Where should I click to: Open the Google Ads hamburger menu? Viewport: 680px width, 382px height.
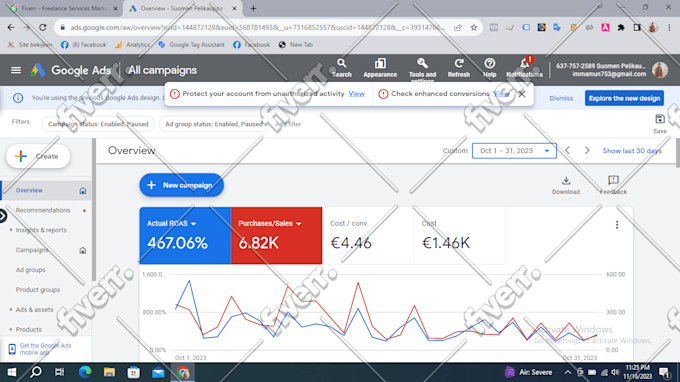pyautogui.click(x=16, y=70)
